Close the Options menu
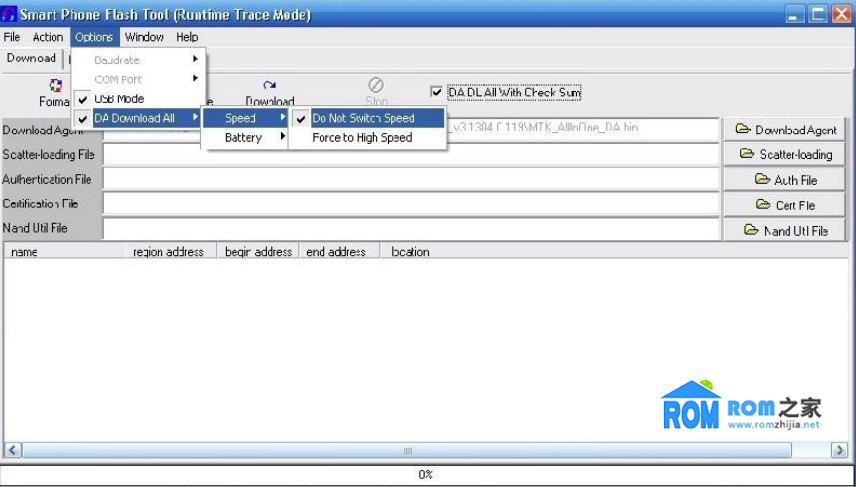The width and height of the screenshot is (856, 487). pos(94,37)
